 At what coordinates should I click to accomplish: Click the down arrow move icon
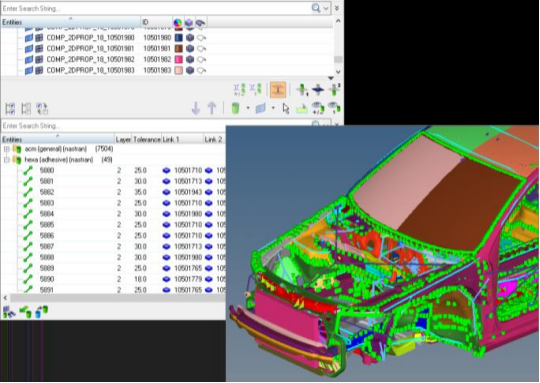click(x=196, y=108)
